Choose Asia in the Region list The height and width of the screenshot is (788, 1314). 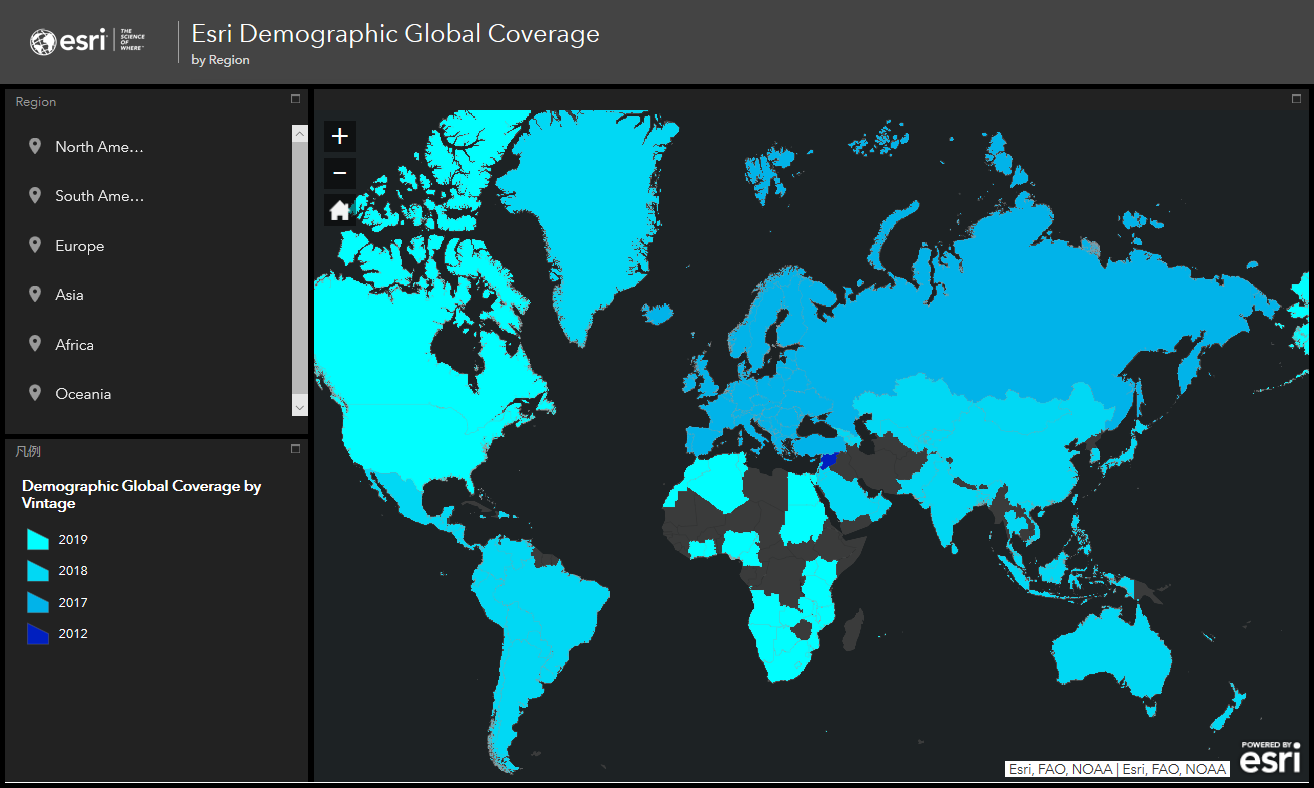70,295
